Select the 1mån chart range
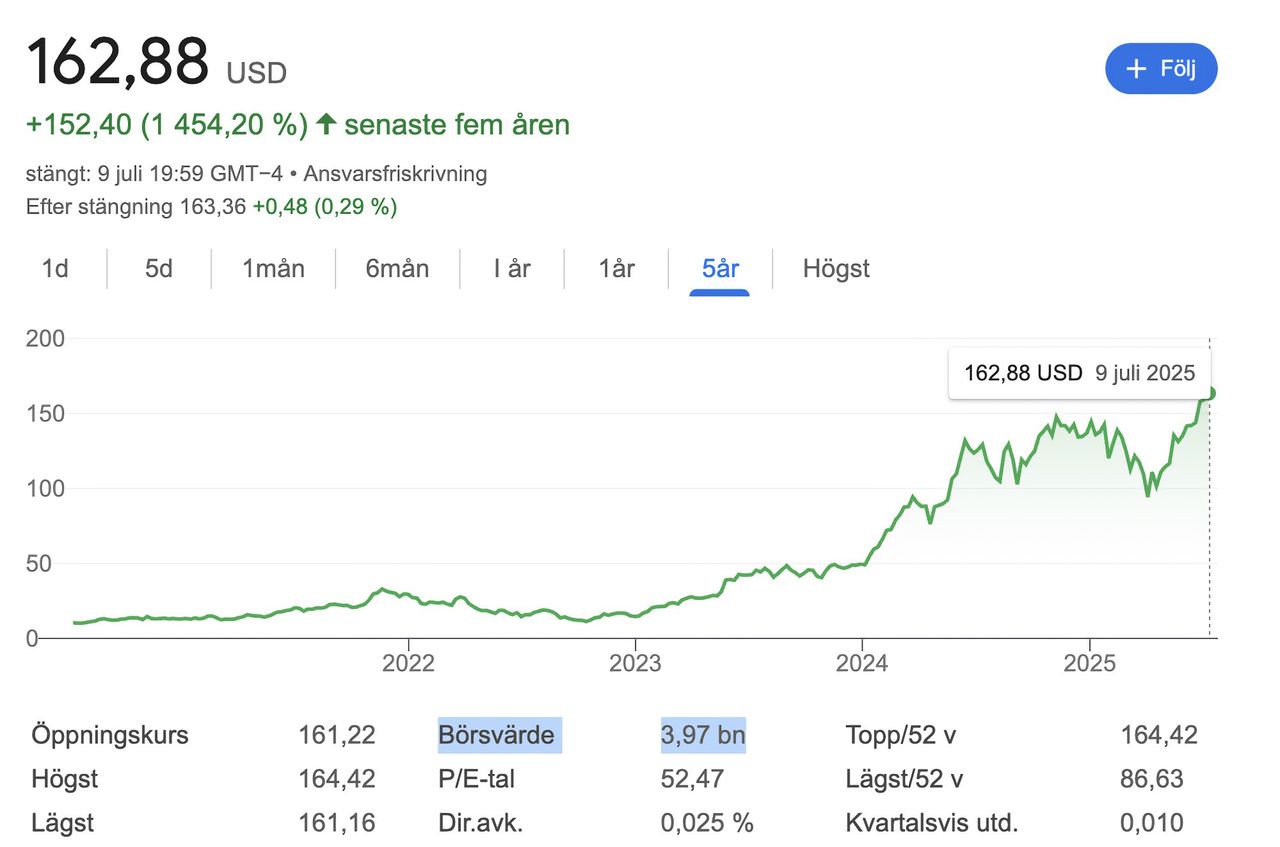This screenshot has width=1280, height=847. (273, 268)
